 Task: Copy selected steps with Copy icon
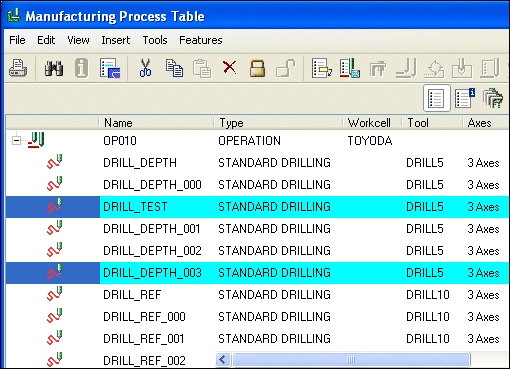click(x=174, y=68)
